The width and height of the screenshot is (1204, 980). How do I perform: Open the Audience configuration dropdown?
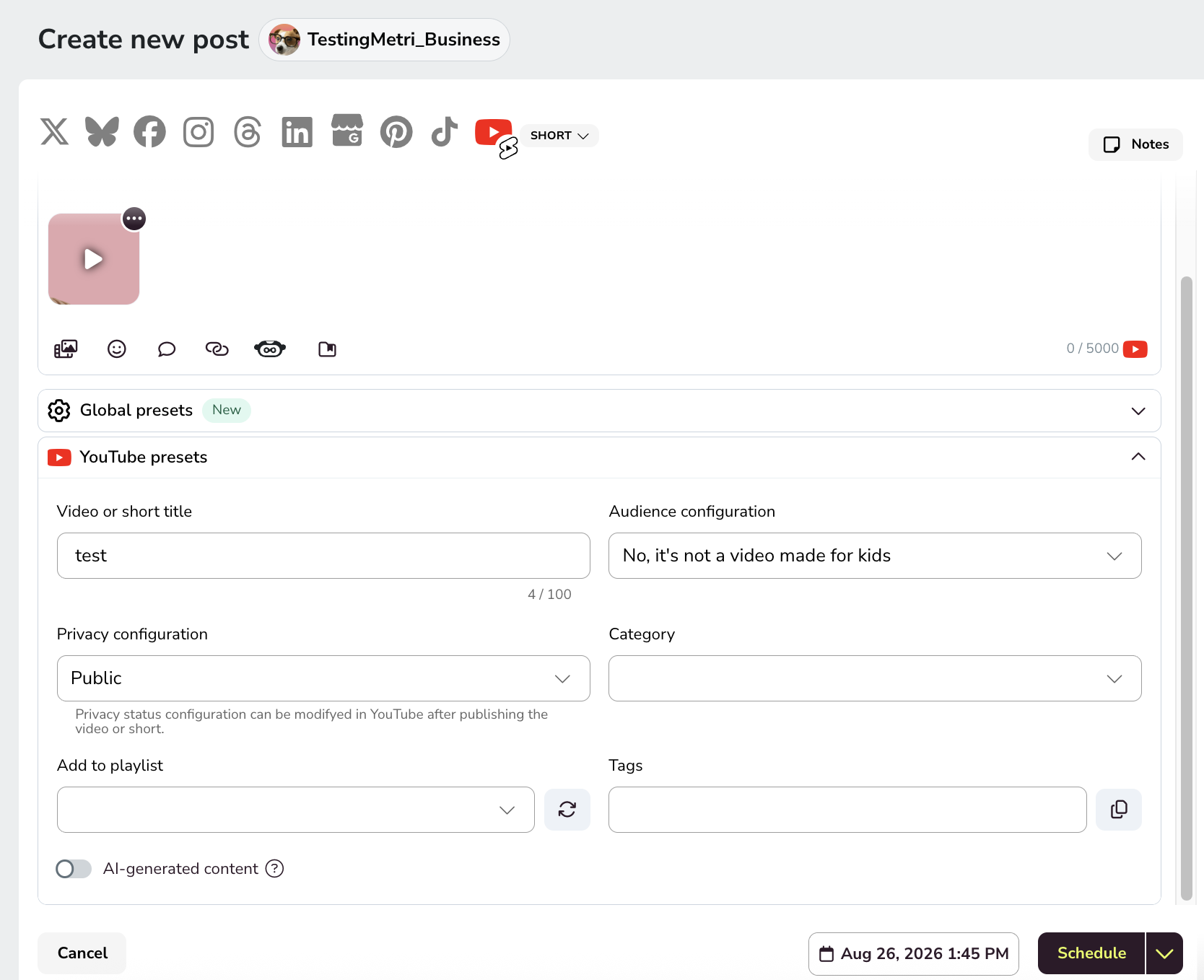875,556
